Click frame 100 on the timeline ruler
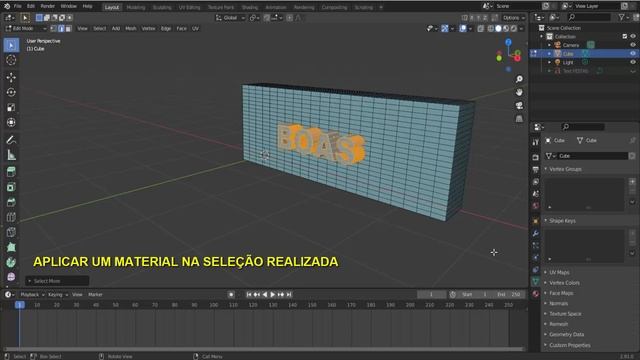This screenshot has height=360, width=640. click(x=213, y=305)
